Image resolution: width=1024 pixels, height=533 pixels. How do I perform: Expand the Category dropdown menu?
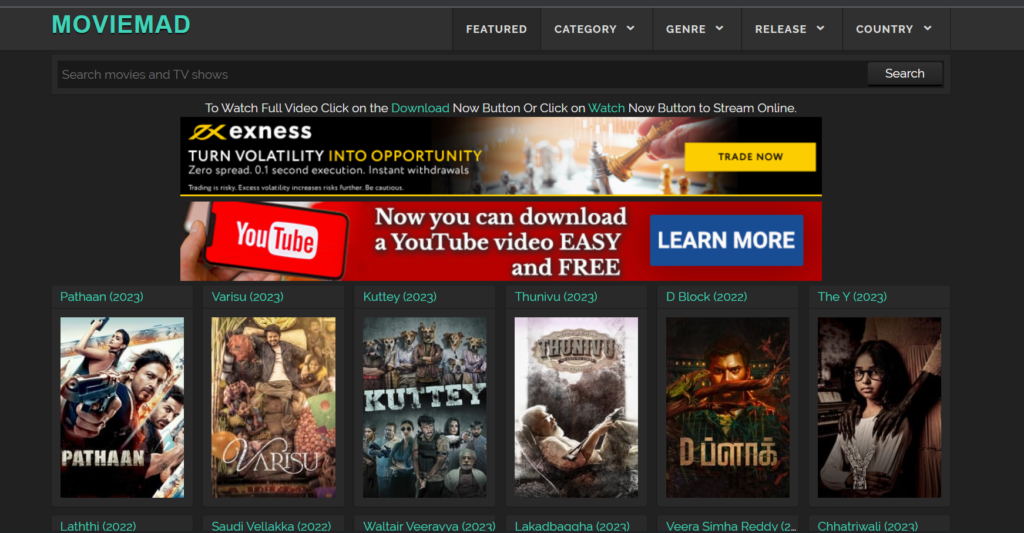[x=595, y=29]
